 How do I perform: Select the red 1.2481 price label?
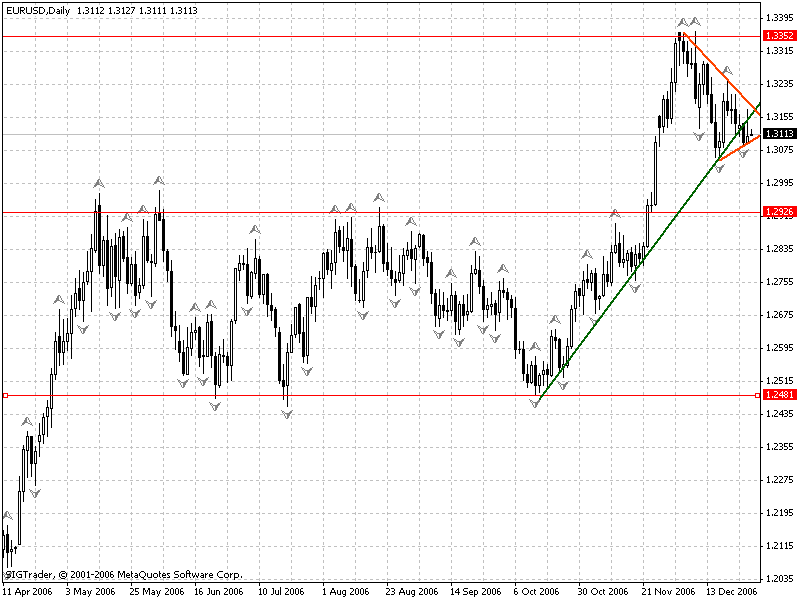tap(778, 395)
